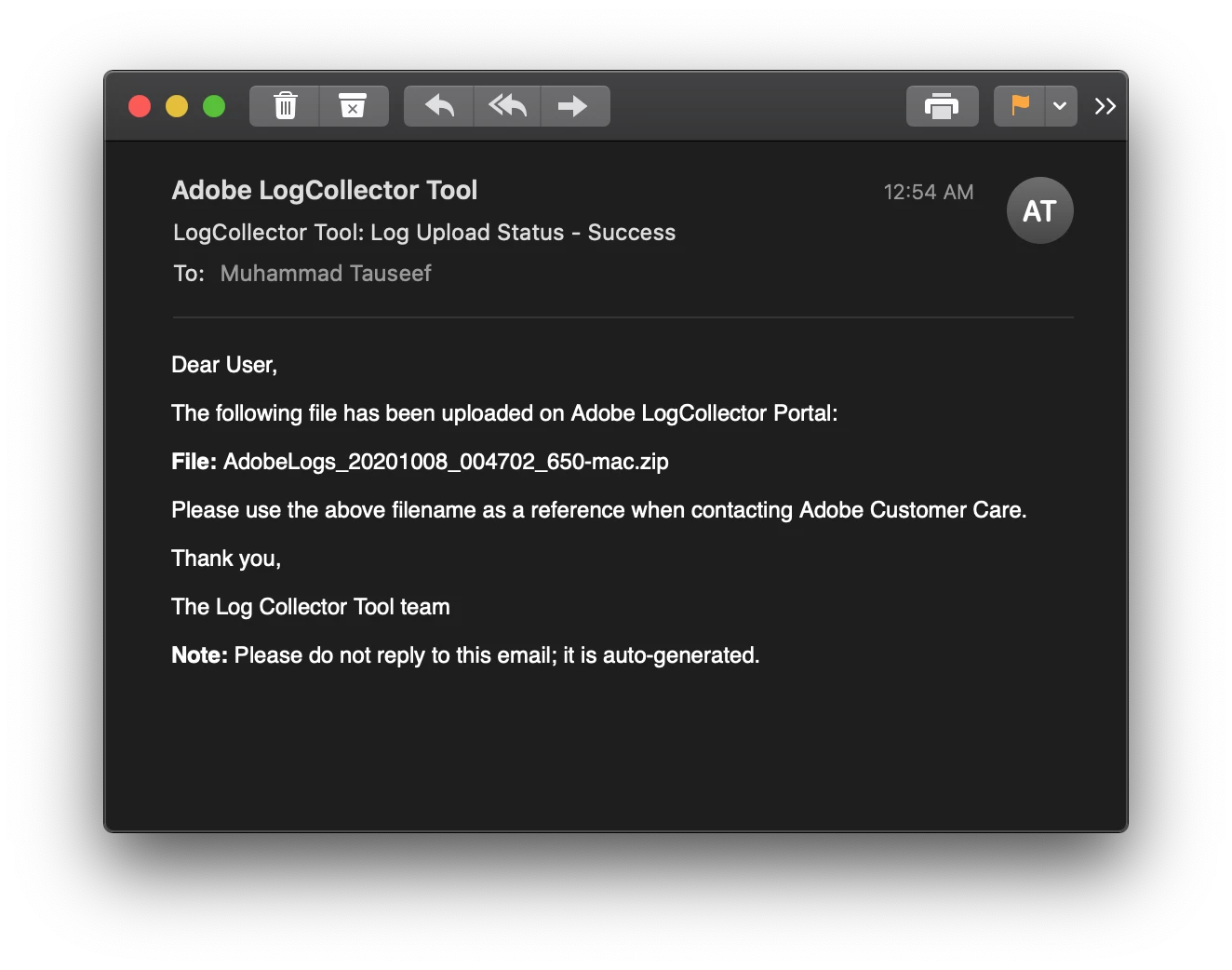Reply to the sender
This screenshot has width=1232, height=970.
(x=439, y=106)
